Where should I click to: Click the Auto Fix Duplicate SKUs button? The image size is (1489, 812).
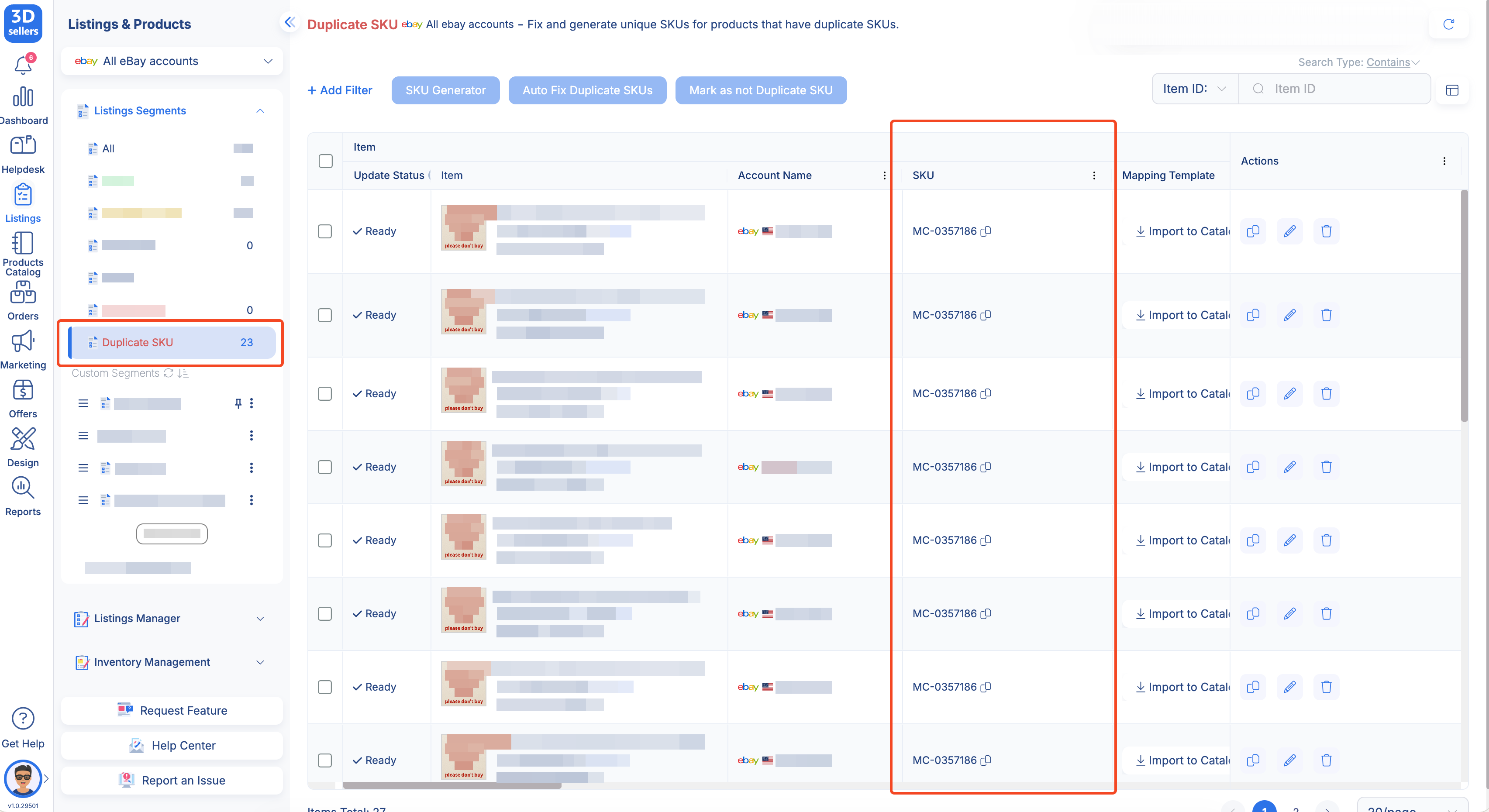pyautogui.click(x=587, y=90)
